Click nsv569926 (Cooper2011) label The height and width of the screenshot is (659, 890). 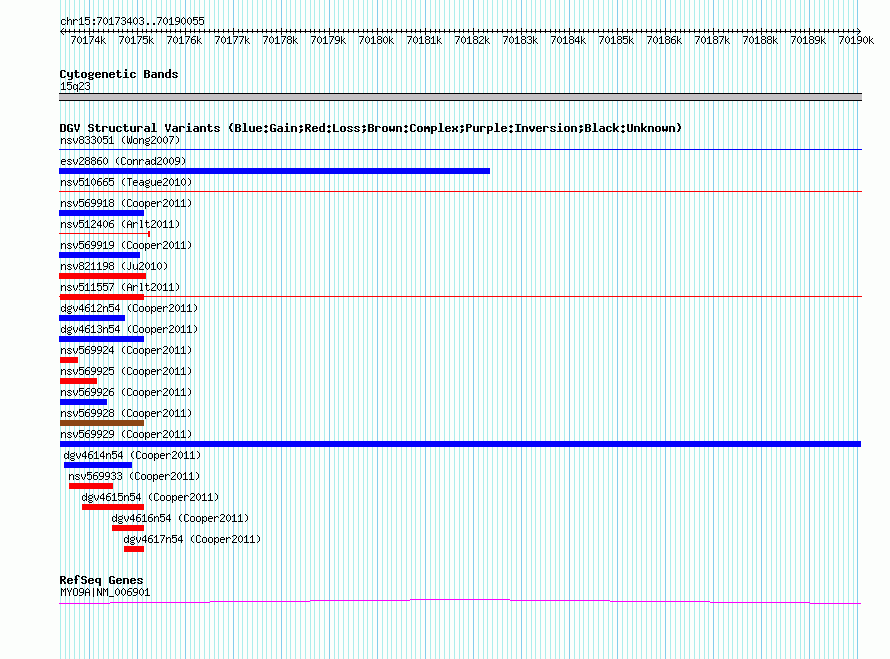(x=126, y=392)
